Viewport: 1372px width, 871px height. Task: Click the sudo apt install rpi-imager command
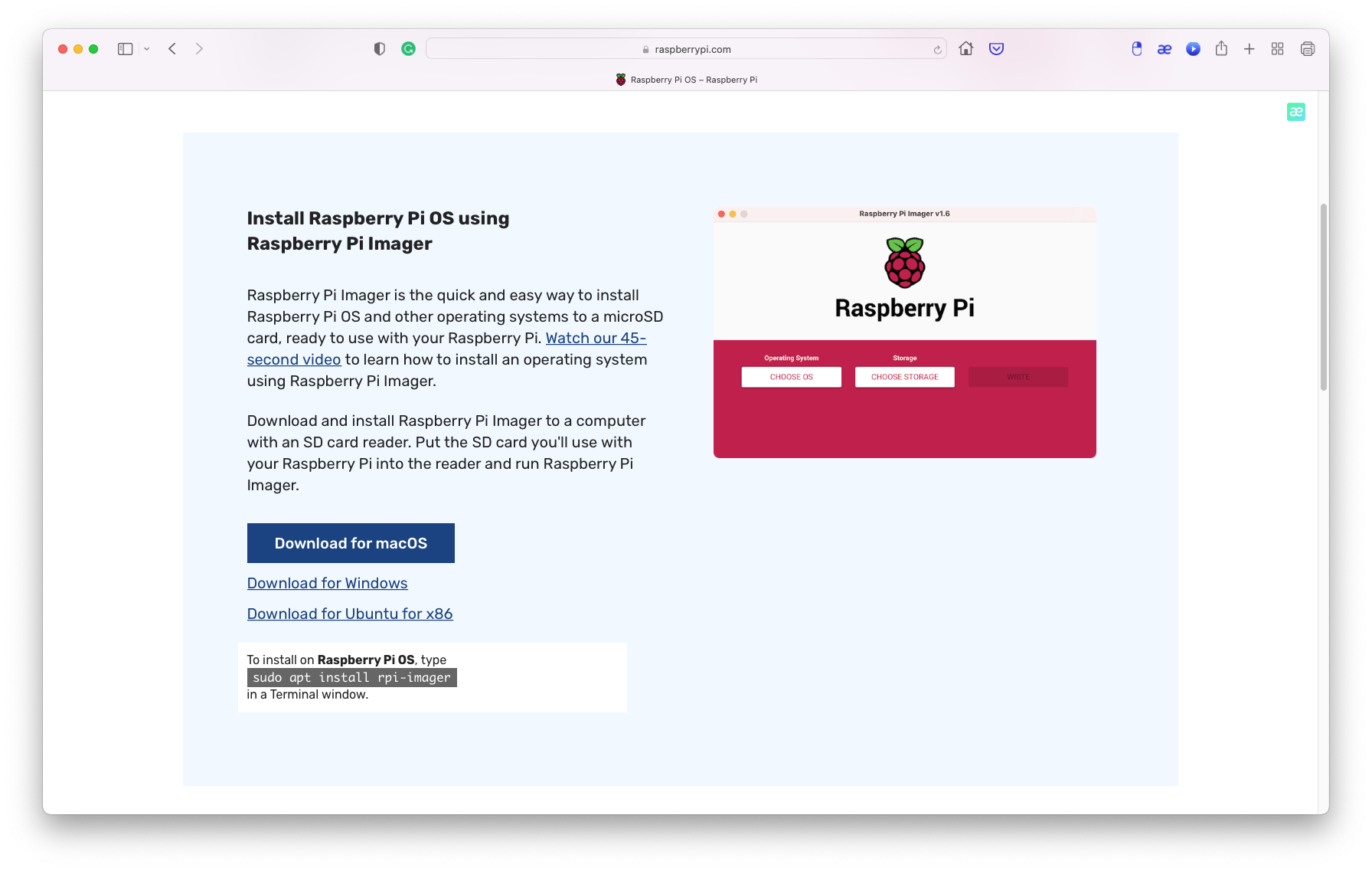point(352,677)
